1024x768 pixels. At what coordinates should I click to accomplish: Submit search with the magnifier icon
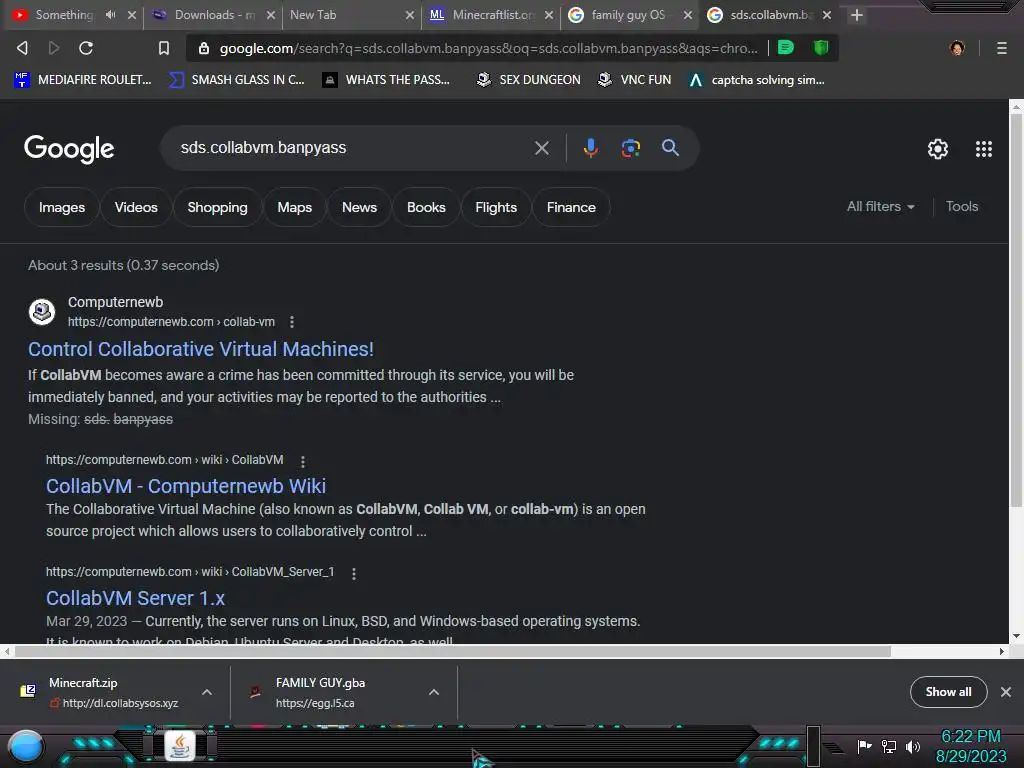click(x=670, y=148)
